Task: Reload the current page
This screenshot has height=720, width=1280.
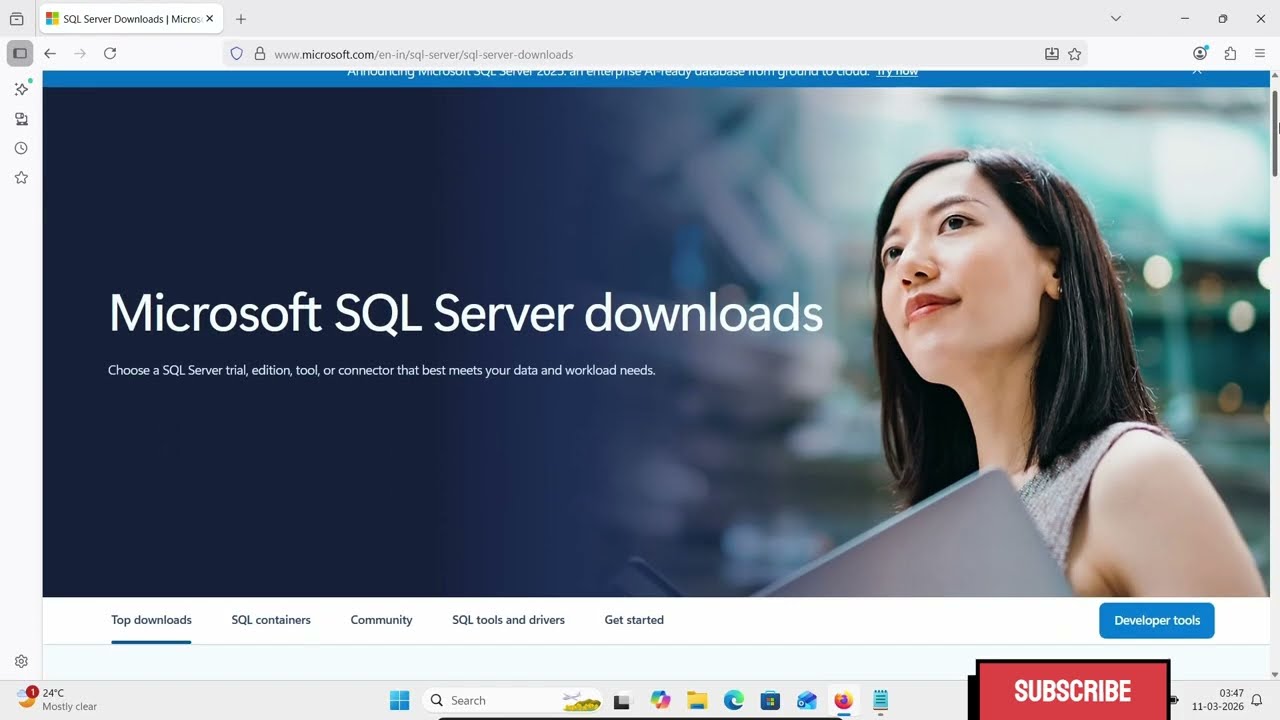Action: click(x=110, y=54)
